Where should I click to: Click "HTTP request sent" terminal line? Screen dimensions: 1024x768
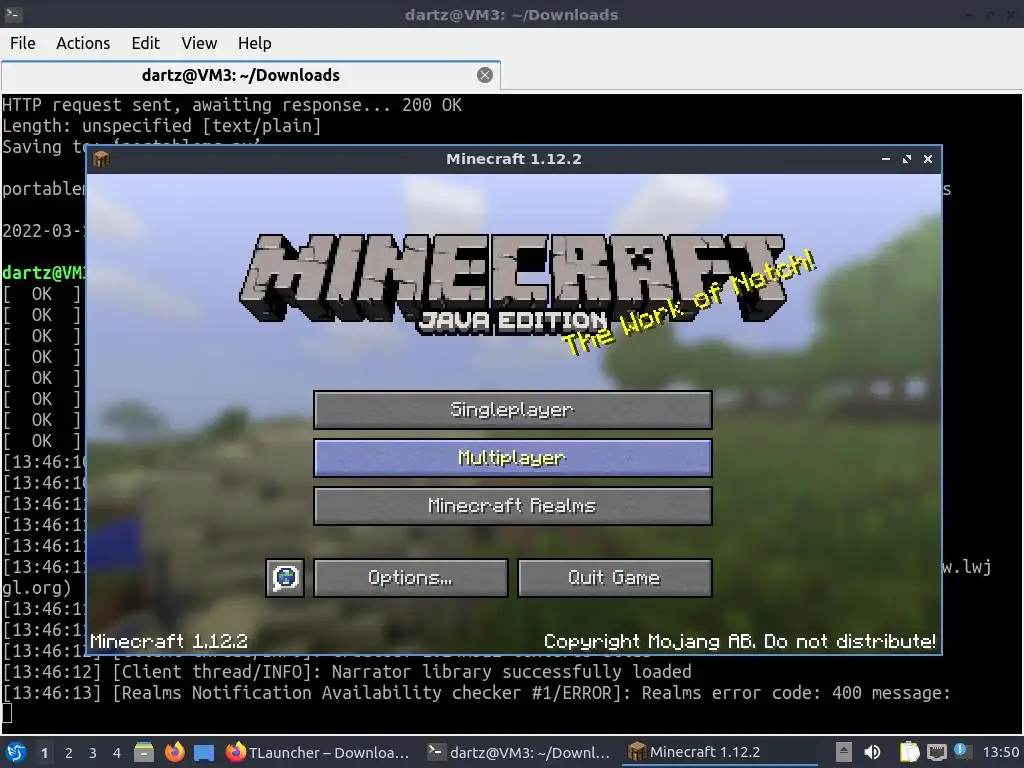(232, 105)
